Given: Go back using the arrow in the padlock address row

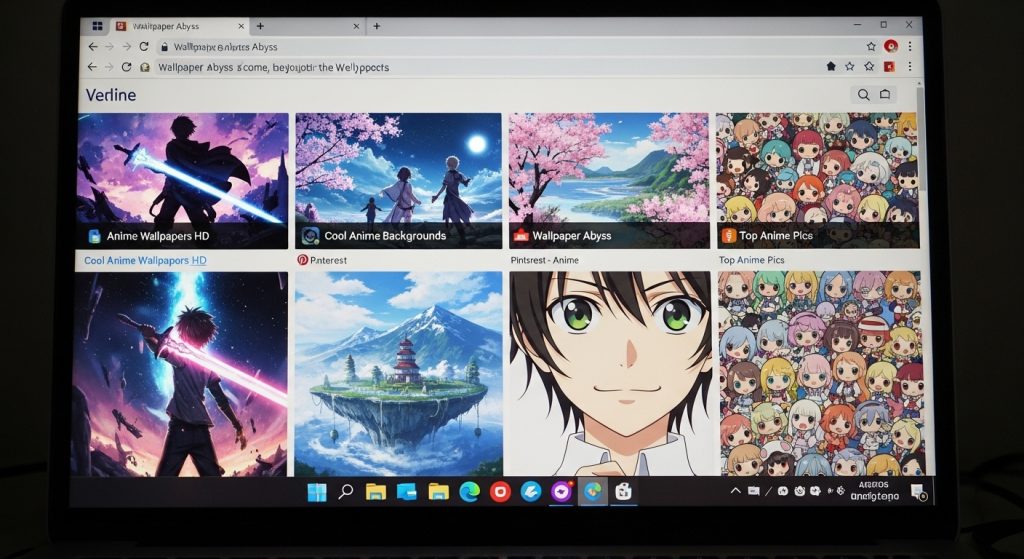Looking at the screenshot, I should [x=93, y=46].
